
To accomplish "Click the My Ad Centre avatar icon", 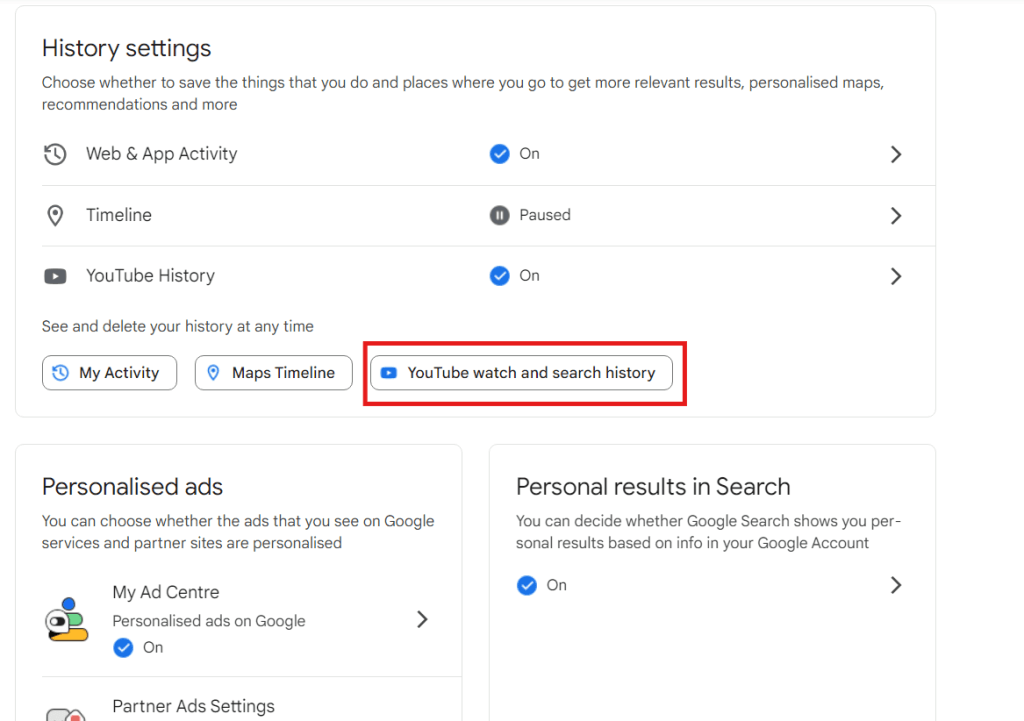I will pyautogui.click(x=67, y=619).
